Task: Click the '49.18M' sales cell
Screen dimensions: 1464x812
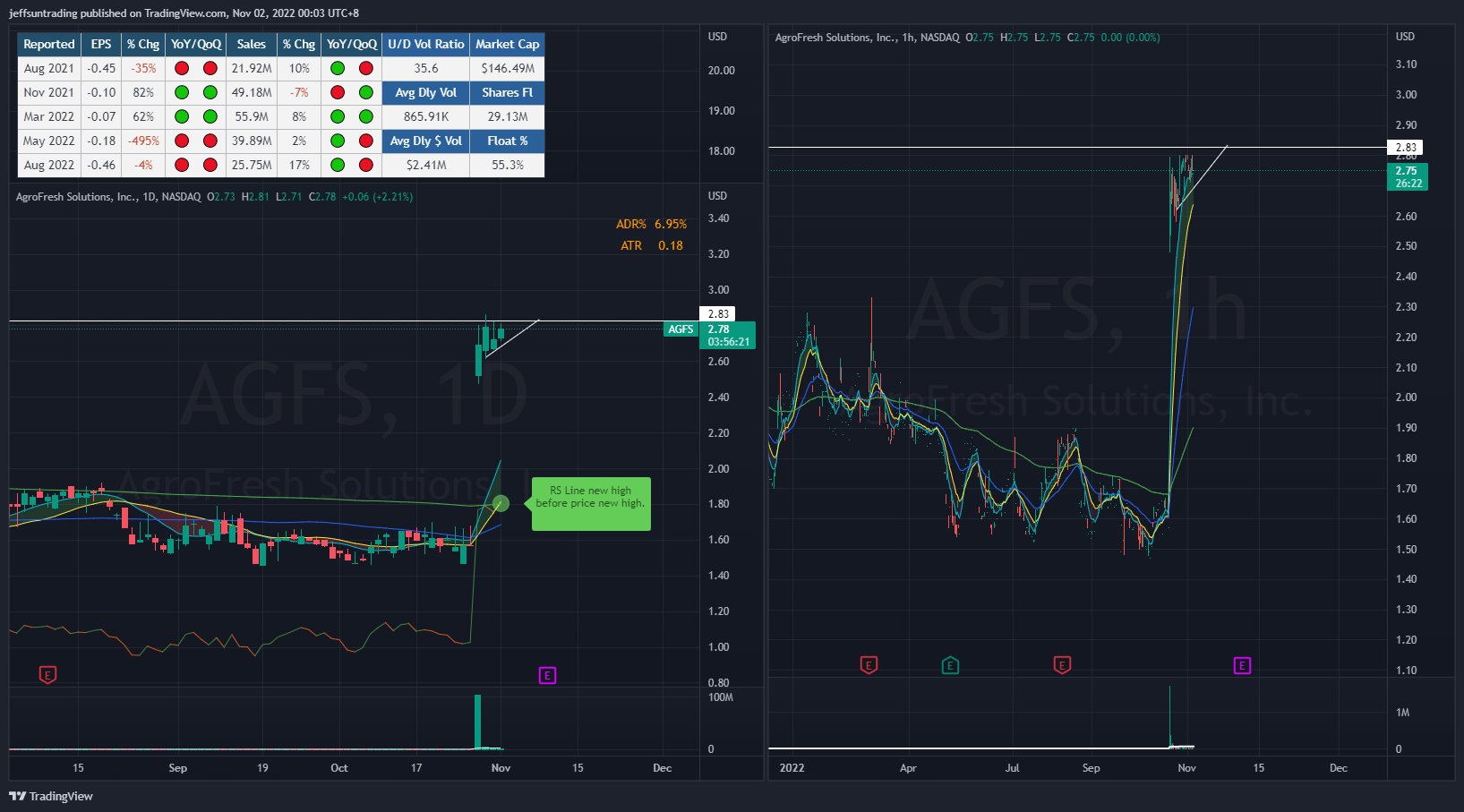Action: pyautogui.click(x=251, y=92)
